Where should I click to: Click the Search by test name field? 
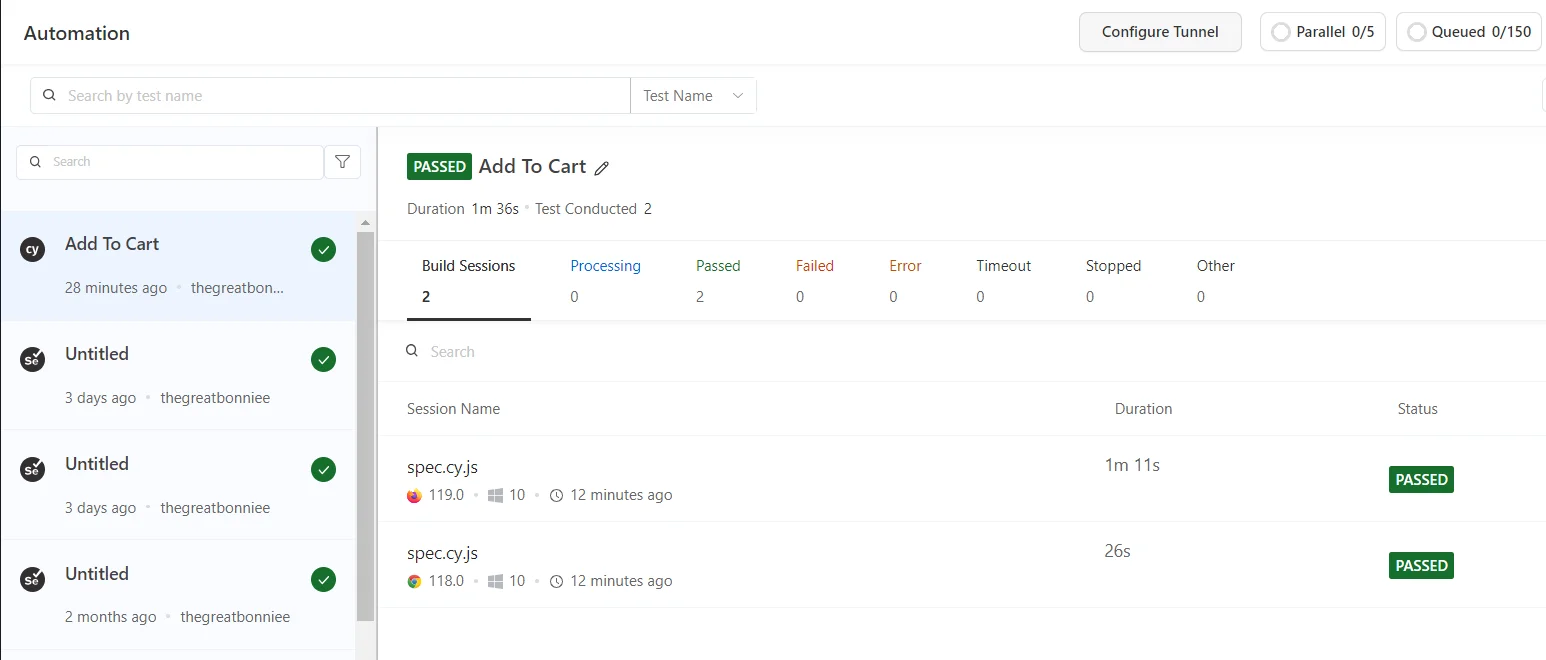click(330, 95)
